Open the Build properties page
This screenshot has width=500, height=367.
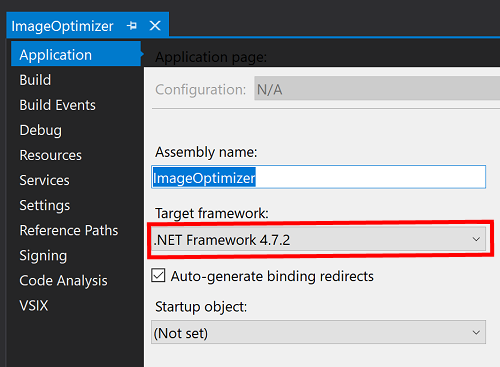(35, 80)
